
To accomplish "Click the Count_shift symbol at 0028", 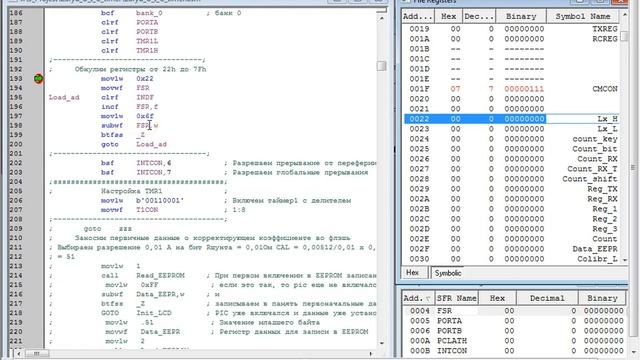I will 590,179.
